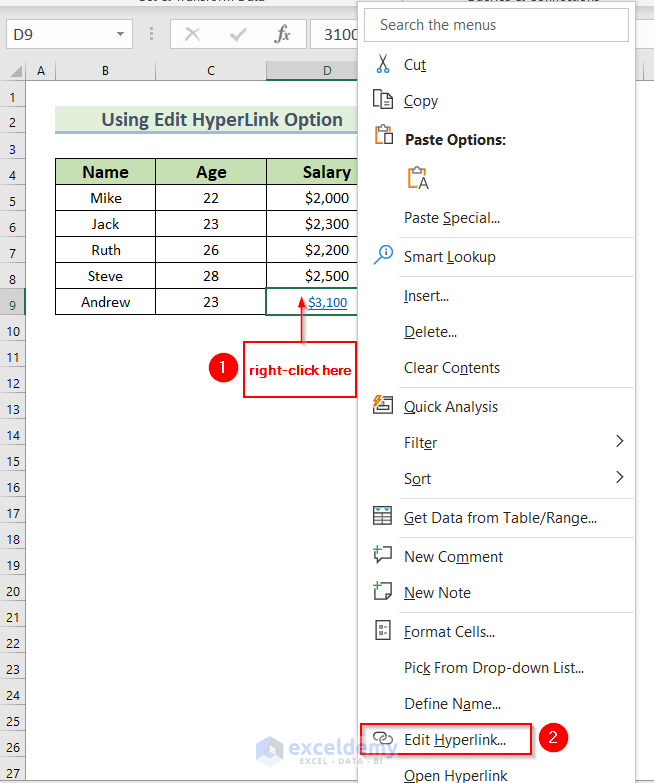Choose Keep Text Only paste icon
Image resolution: width=654 pixels, height=783 pixels.
418,178
